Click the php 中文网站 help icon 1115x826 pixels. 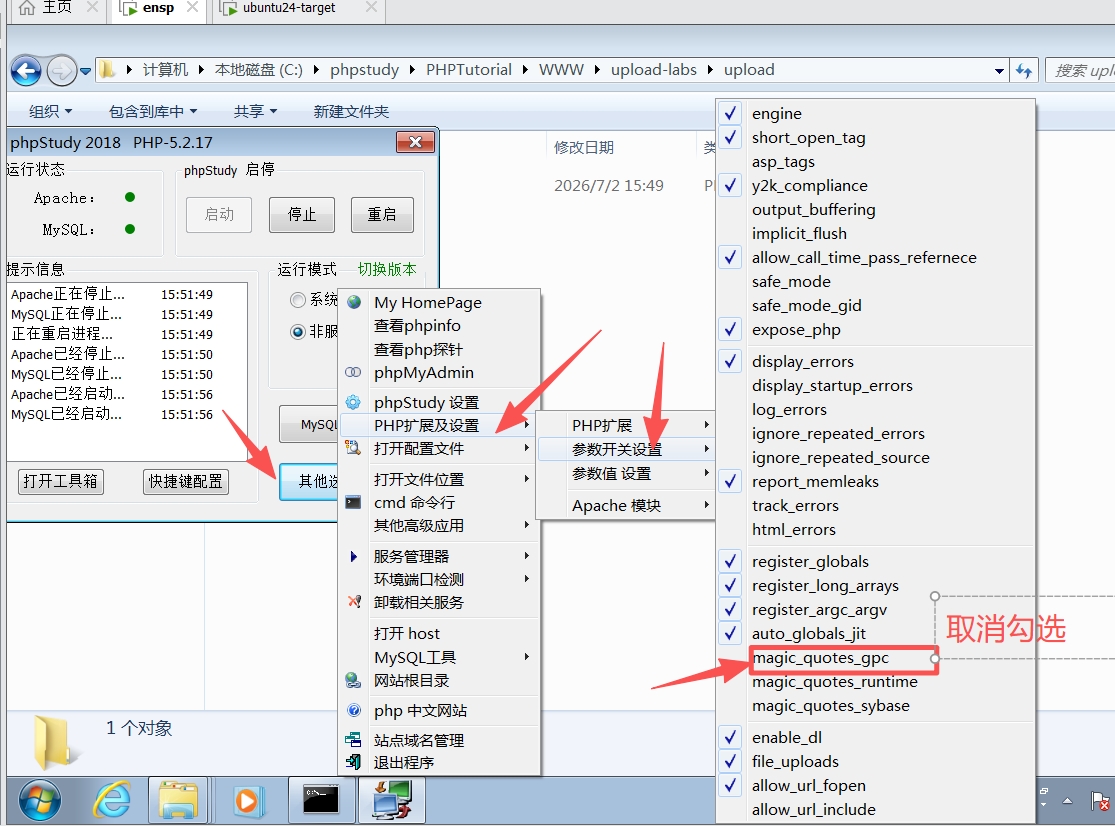[x=353, y=710]
